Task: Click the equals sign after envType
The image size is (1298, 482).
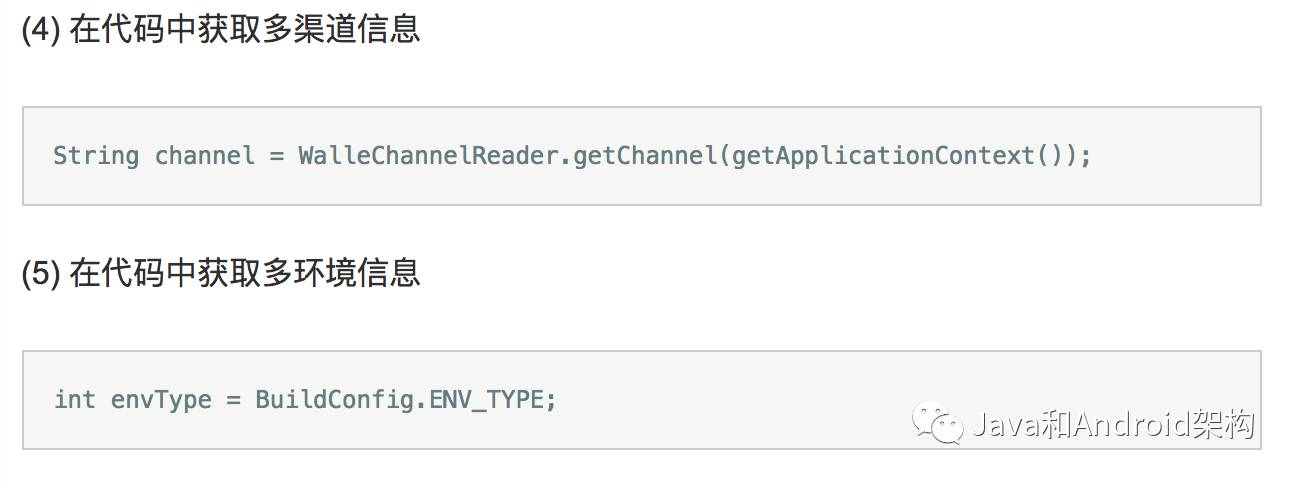Action: 233,400
